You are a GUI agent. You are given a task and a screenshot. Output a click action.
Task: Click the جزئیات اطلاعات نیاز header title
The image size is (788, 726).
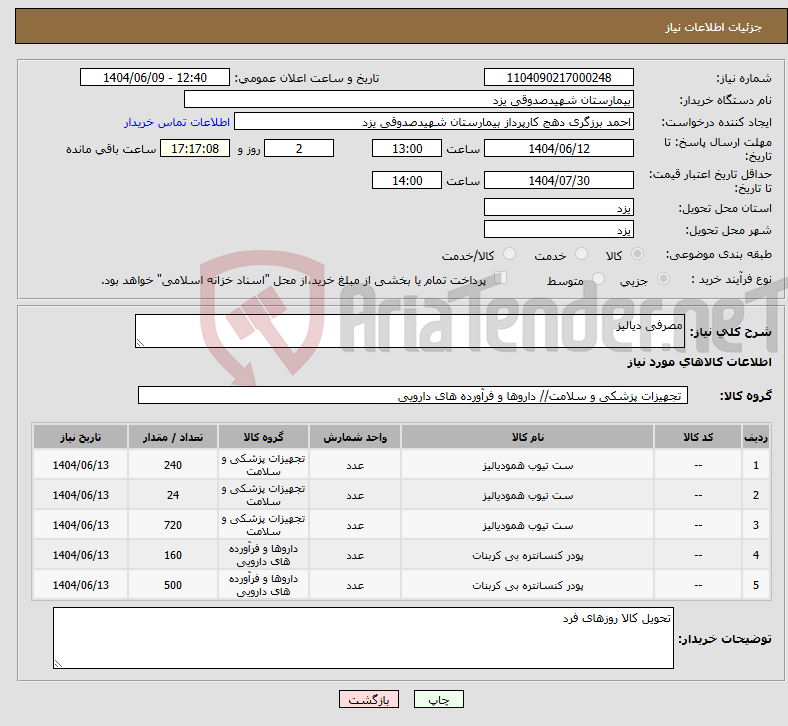[714, 27]
